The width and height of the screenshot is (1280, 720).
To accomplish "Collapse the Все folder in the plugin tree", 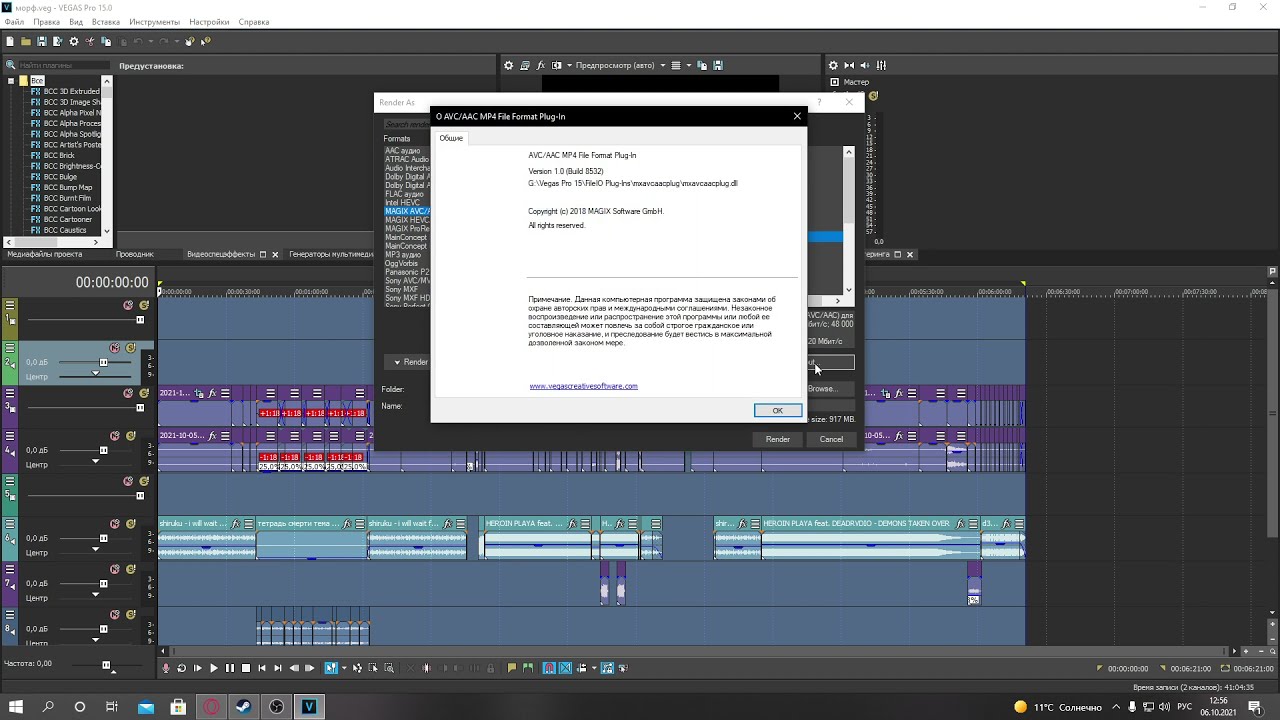I will point(11,80).
